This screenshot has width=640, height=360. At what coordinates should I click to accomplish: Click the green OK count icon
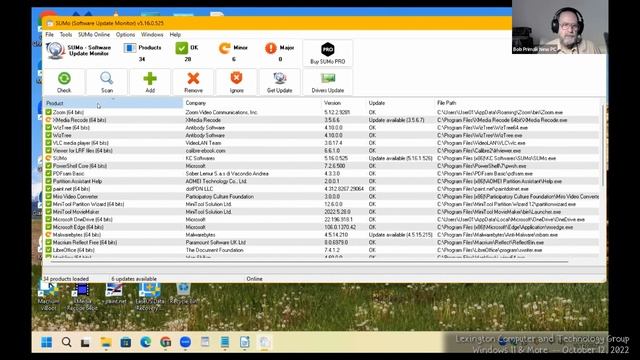pos(181,48)
